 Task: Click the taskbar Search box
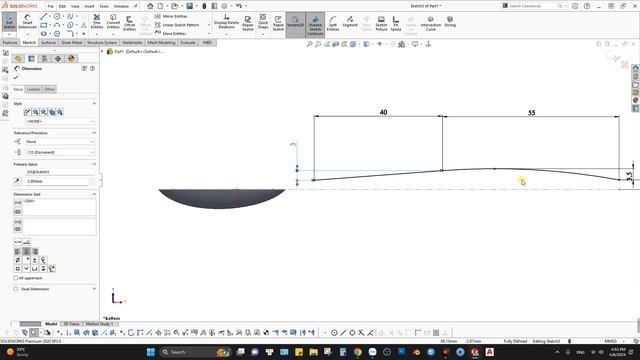(195, 352)
